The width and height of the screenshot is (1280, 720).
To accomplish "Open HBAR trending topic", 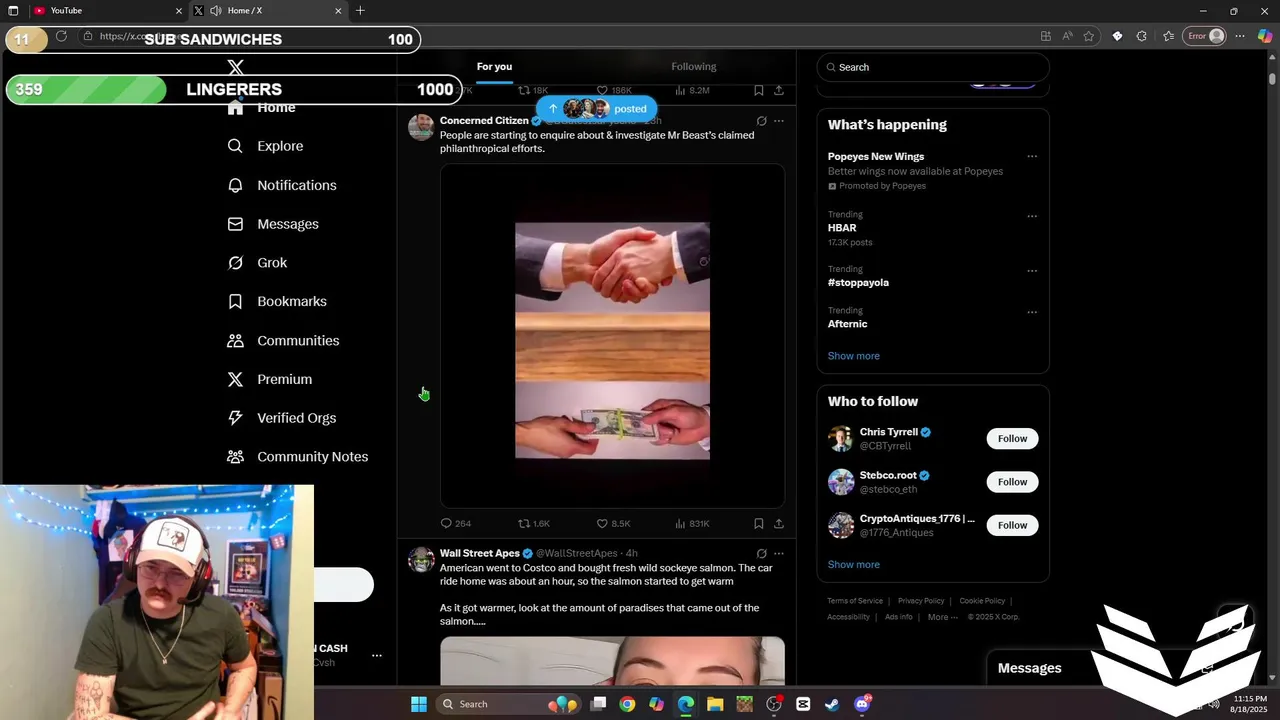I will tap(842, 228).
